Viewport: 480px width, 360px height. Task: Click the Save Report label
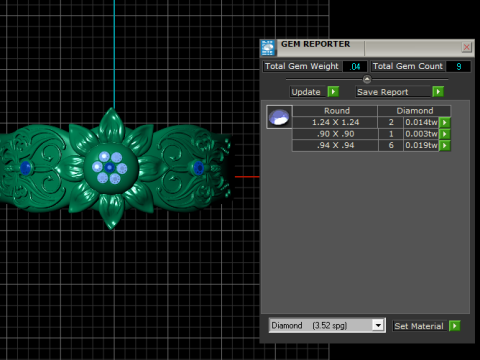[x=393, y=92]
